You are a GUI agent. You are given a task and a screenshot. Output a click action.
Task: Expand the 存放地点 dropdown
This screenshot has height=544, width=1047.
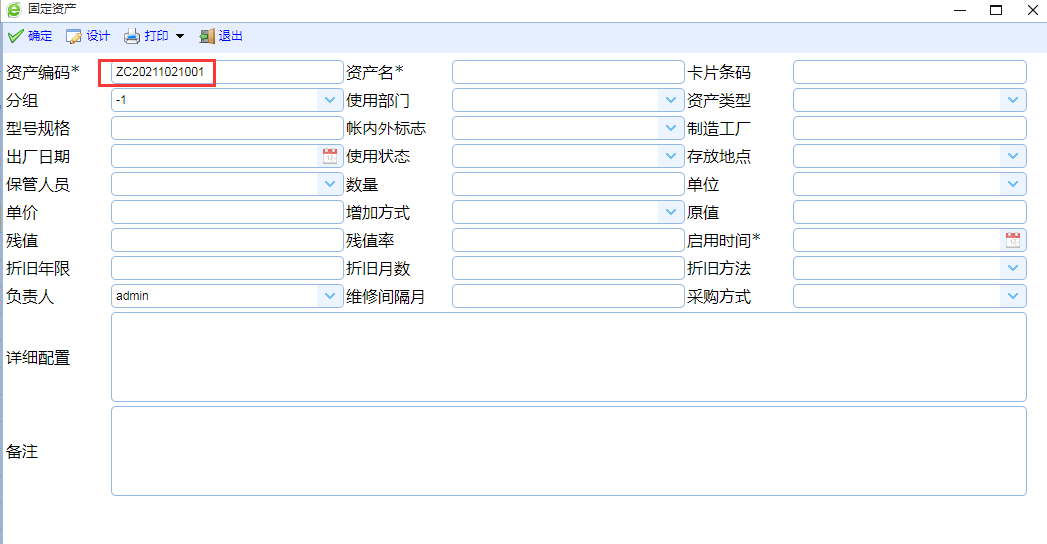tap(1013, 156)
